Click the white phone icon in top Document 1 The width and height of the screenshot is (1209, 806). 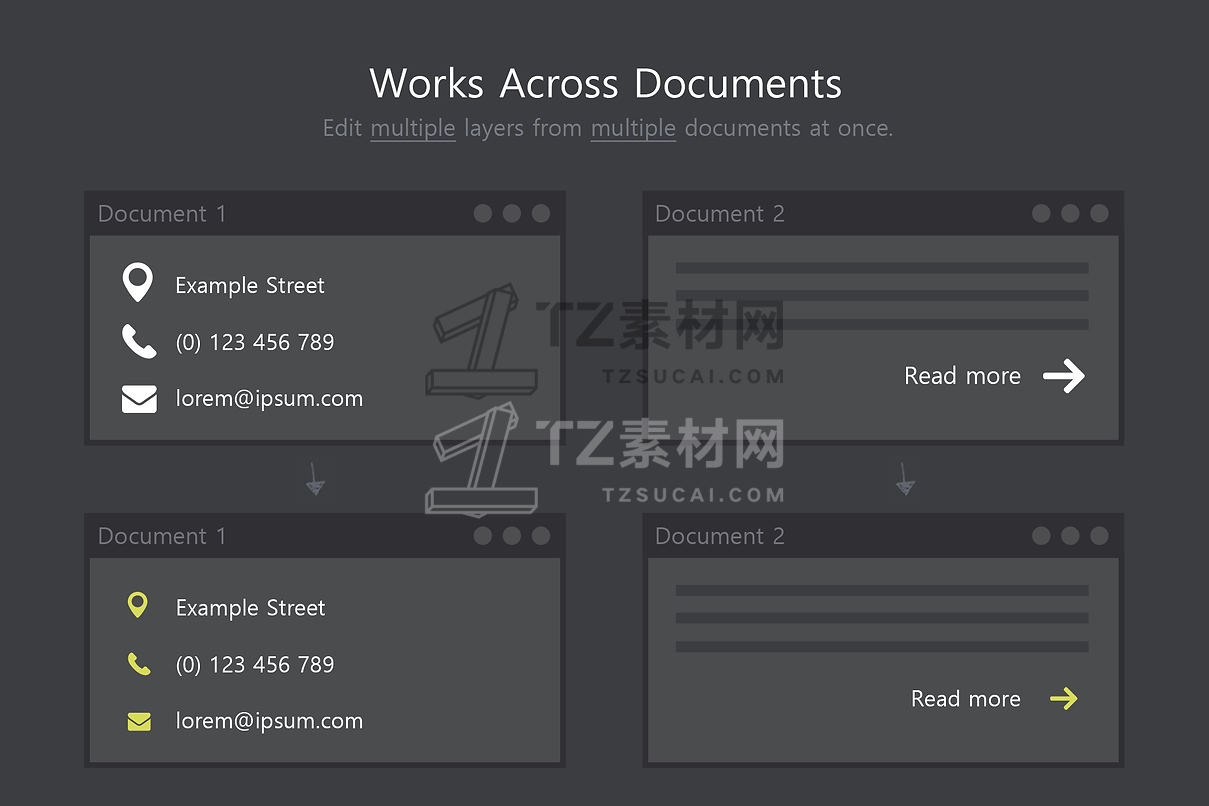click(x=139, y=341)
